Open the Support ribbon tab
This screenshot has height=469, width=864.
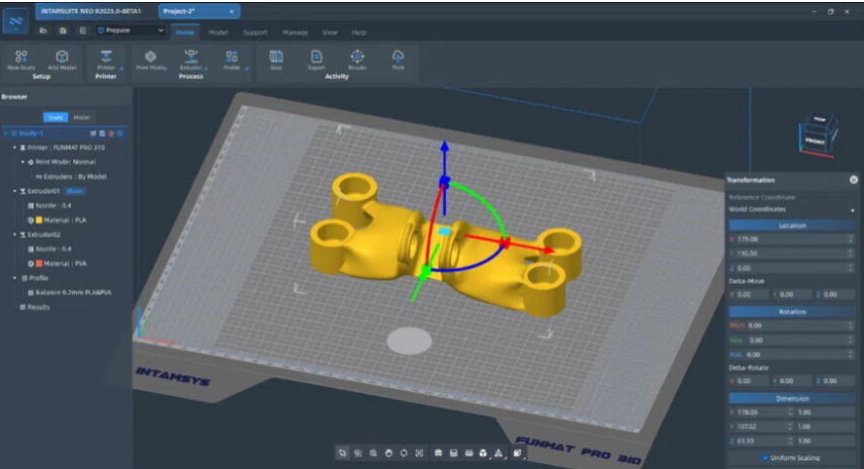(255, 32)
